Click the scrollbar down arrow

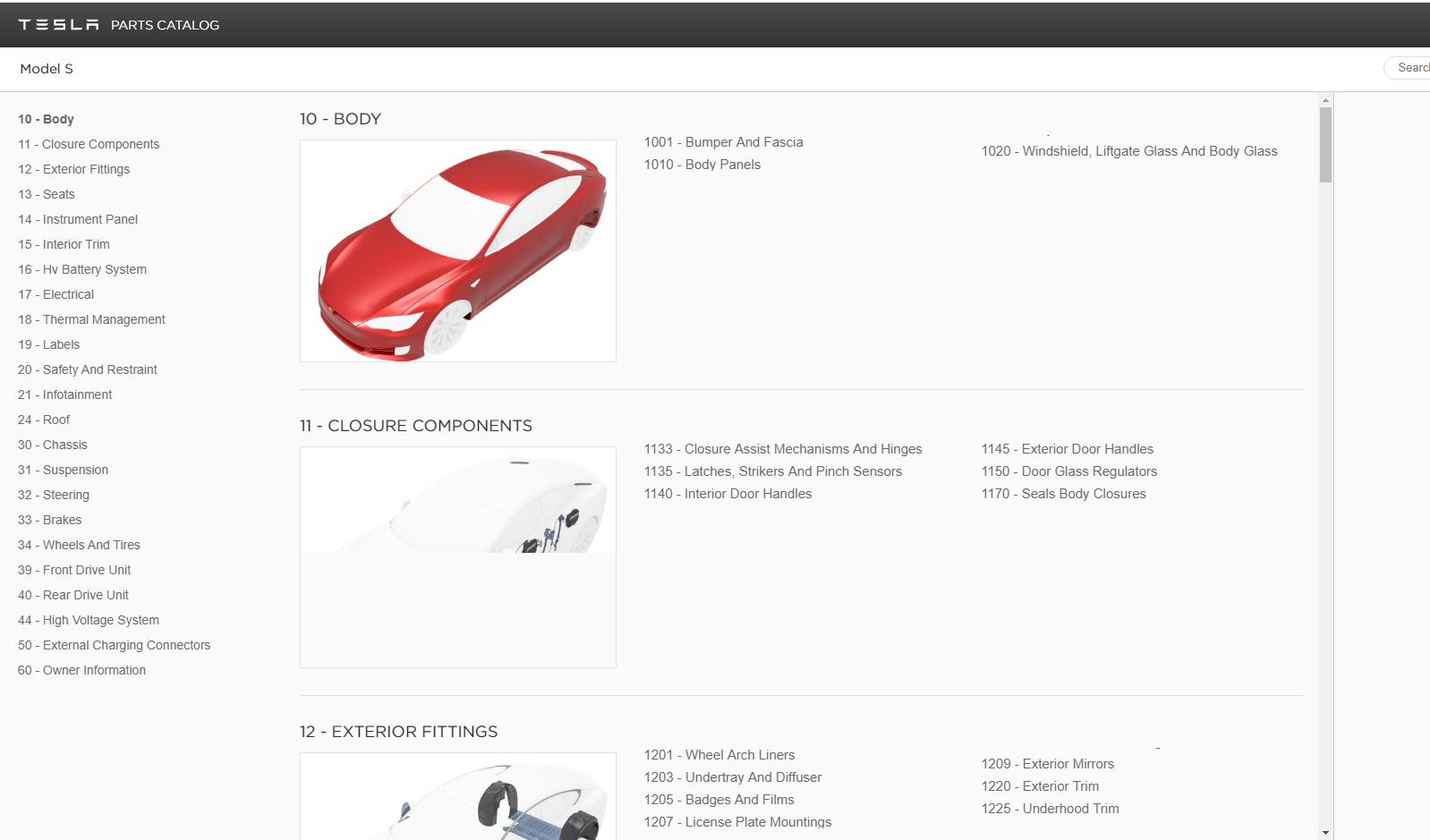click(1326, 833)
